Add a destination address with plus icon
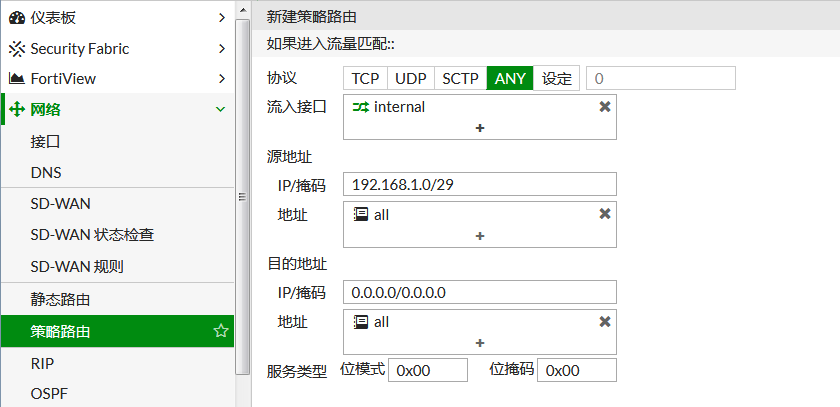The height and width of the screenshot is (407, 840). click(x=480, y=343)
